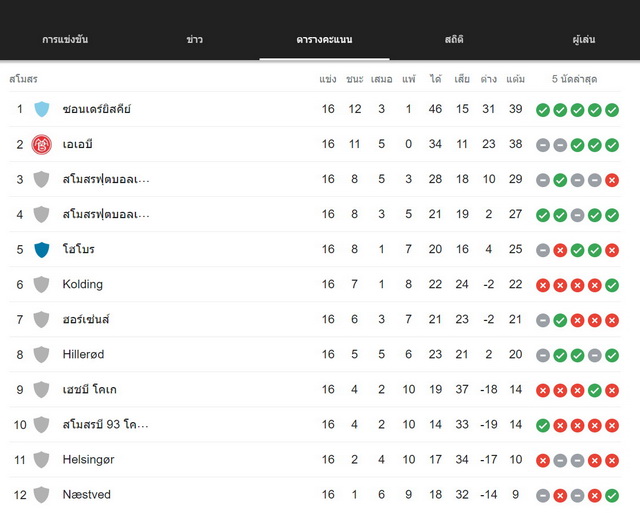Image resolution: width=640 pixels, height=516 pixels.
Task: Open the ฮอร์เซ่นส์ team link
Action: (x=86, y=319)
